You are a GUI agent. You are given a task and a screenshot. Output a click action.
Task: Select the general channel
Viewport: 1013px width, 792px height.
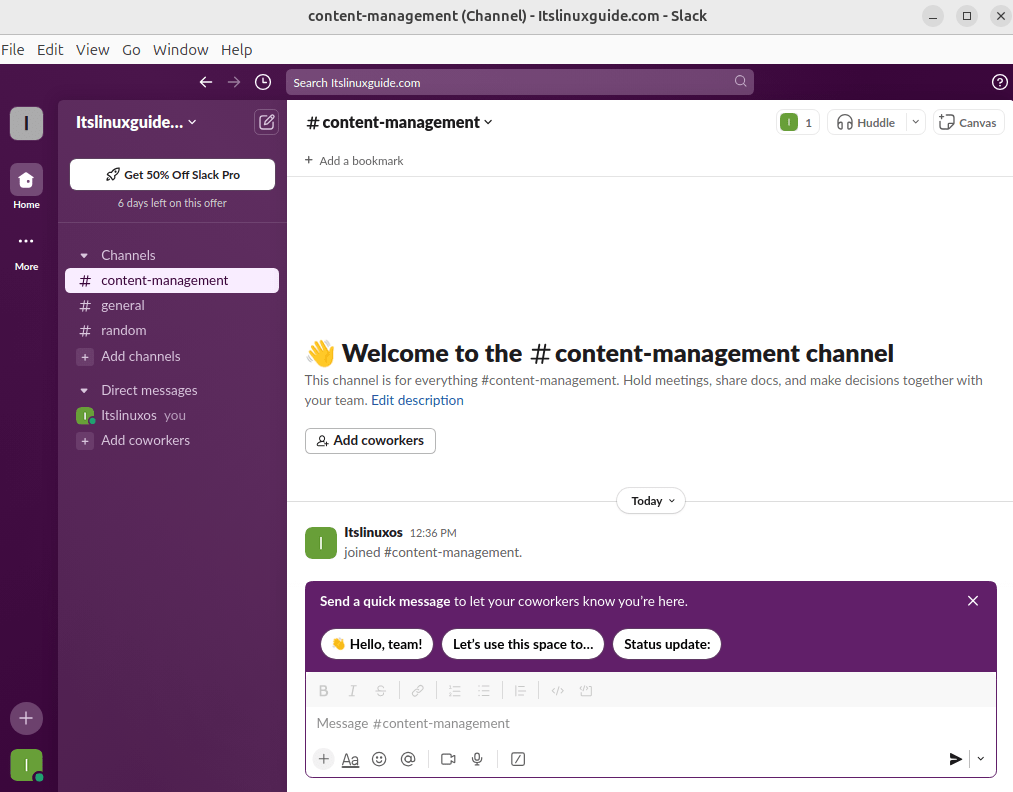(x=123, y=306)
